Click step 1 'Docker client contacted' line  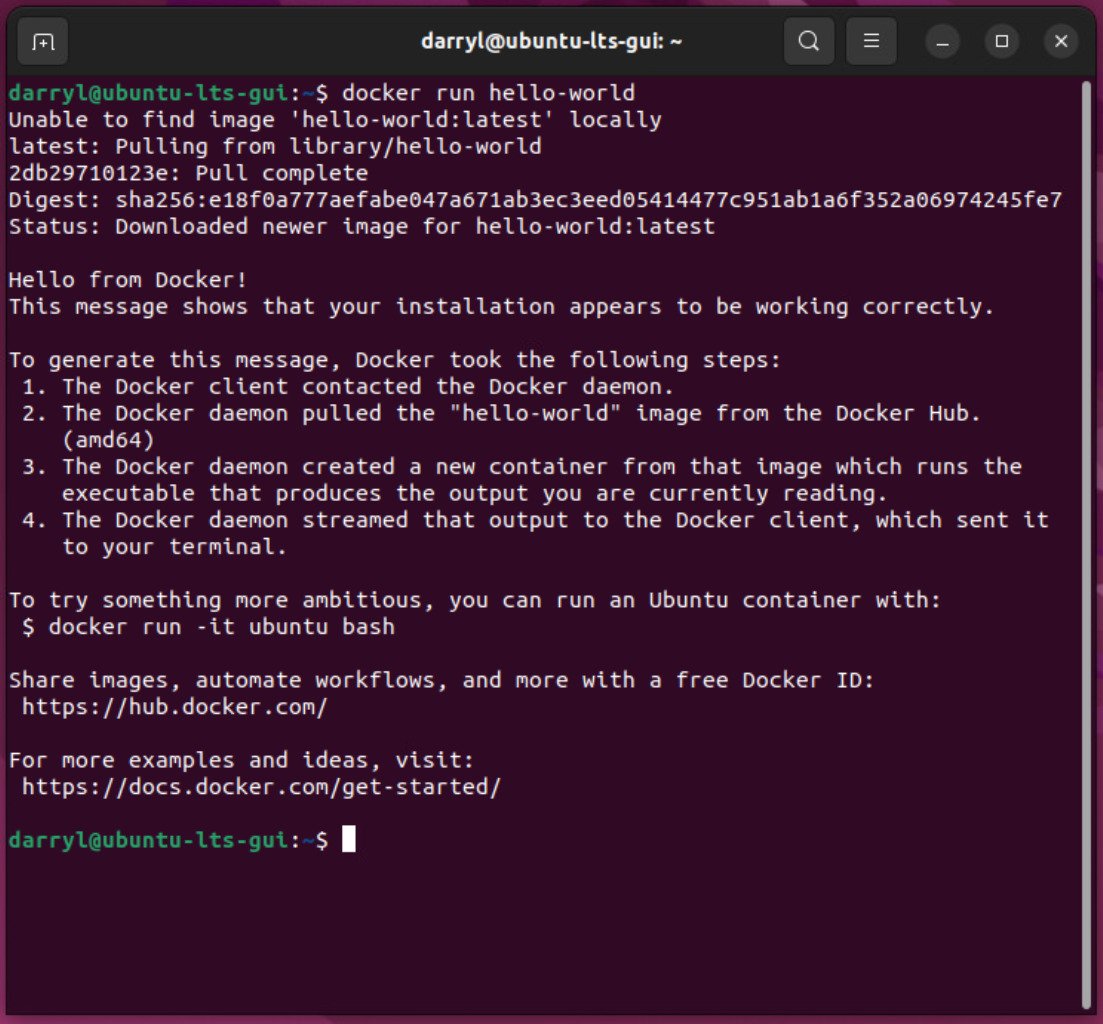pyautogui.click(x=348, y=387)
